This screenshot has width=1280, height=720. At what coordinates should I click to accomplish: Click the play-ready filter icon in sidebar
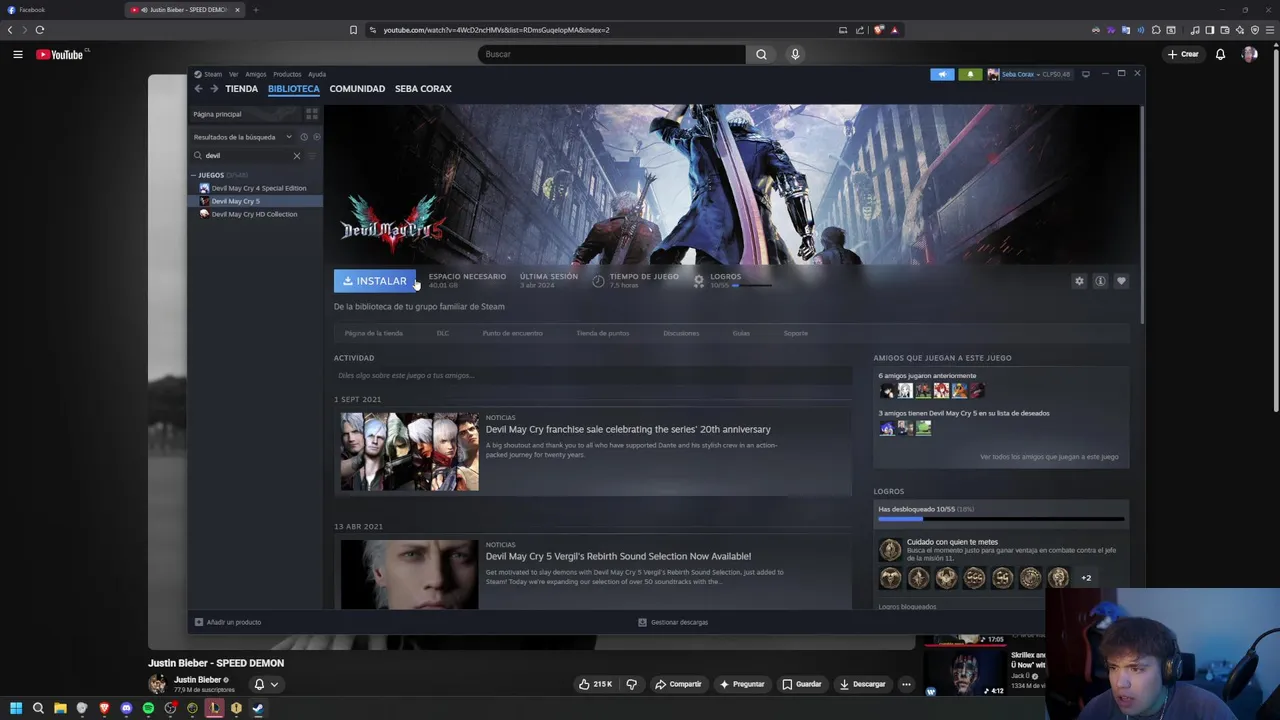pos(316,137)
